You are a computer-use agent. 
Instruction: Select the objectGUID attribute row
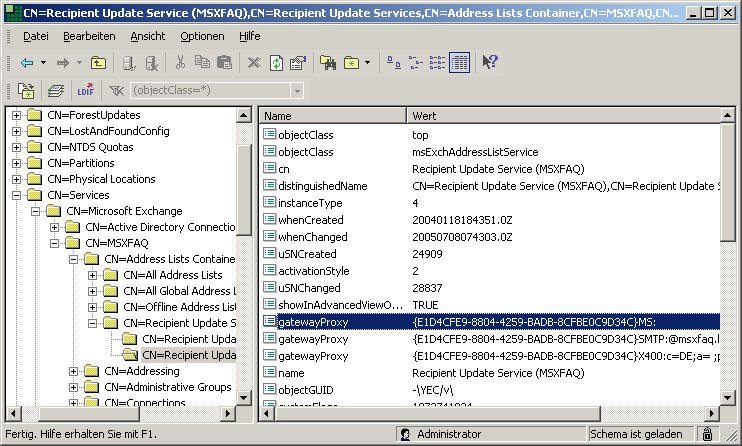(489, 390)
